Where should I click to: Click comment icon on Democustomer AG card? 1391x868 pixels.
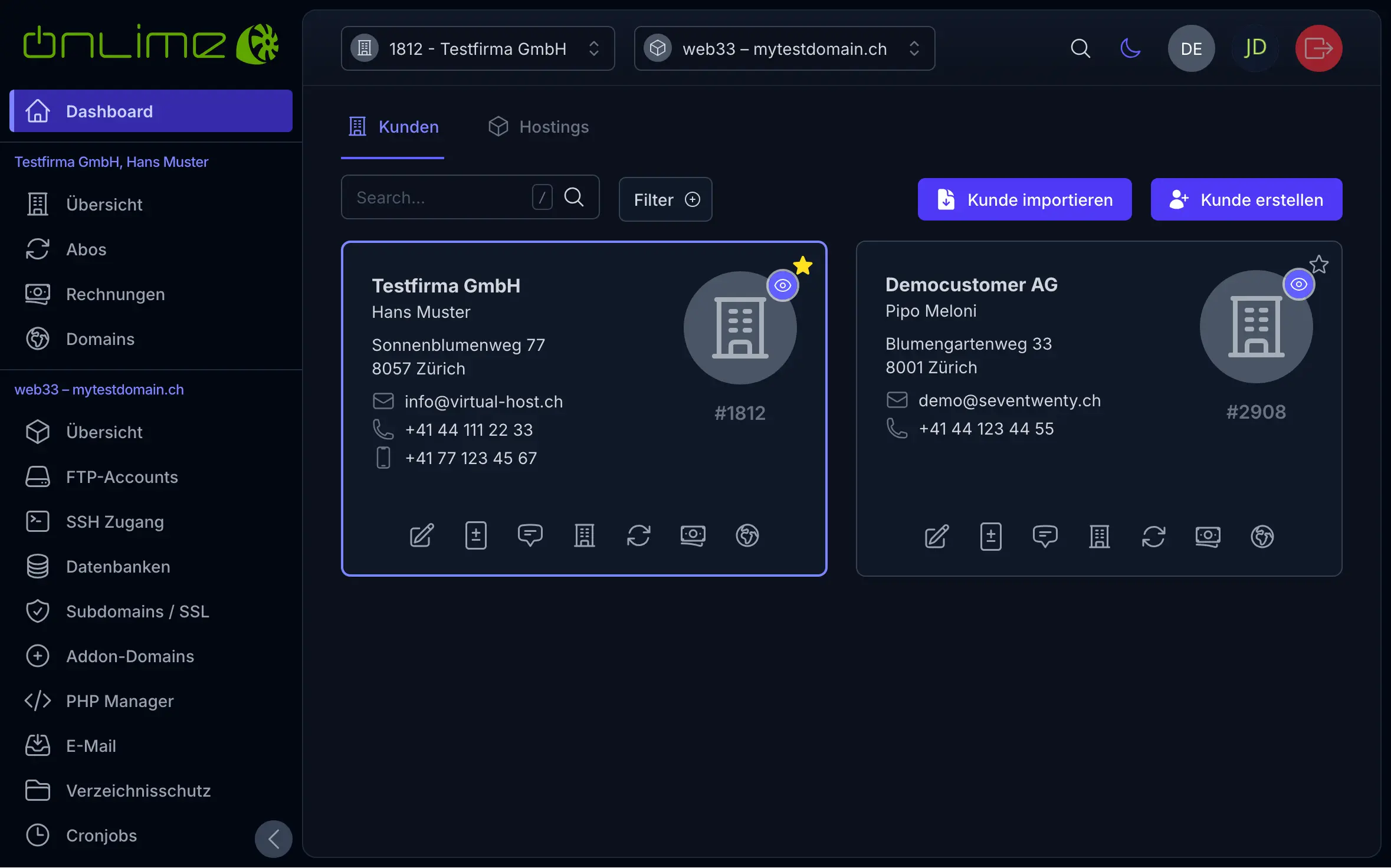pos(1045,537)
